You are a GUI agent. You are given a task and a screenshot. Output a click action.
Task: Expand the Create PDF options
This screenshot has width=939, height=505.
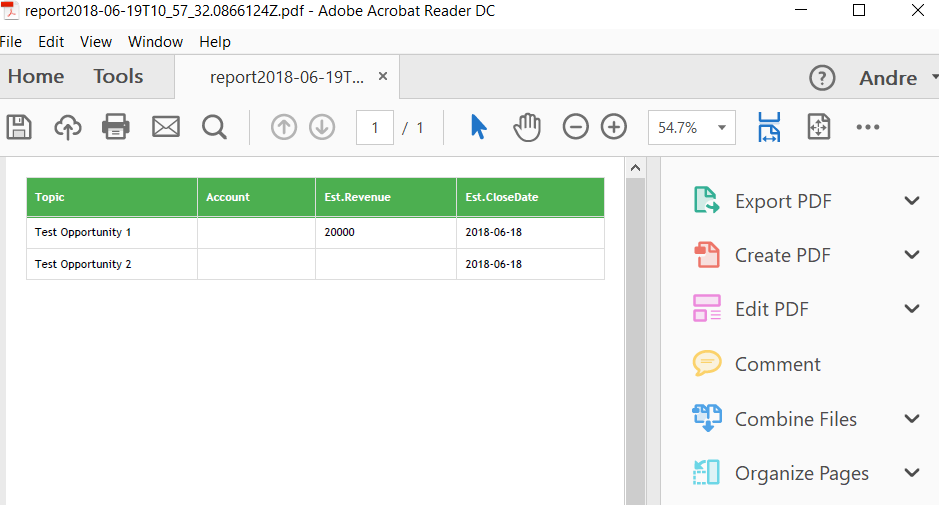pos(911,255)
